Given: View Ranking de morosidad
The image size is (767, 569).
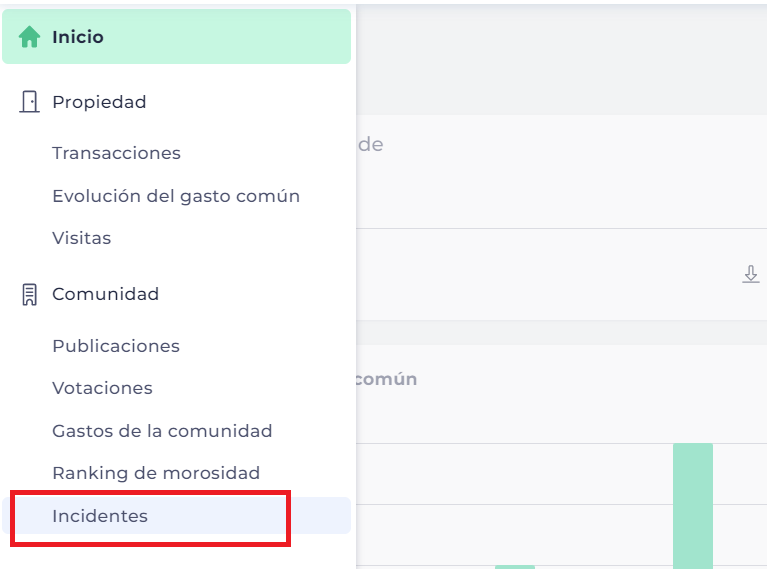Looking at the screenshot, I should coord(156,473).
